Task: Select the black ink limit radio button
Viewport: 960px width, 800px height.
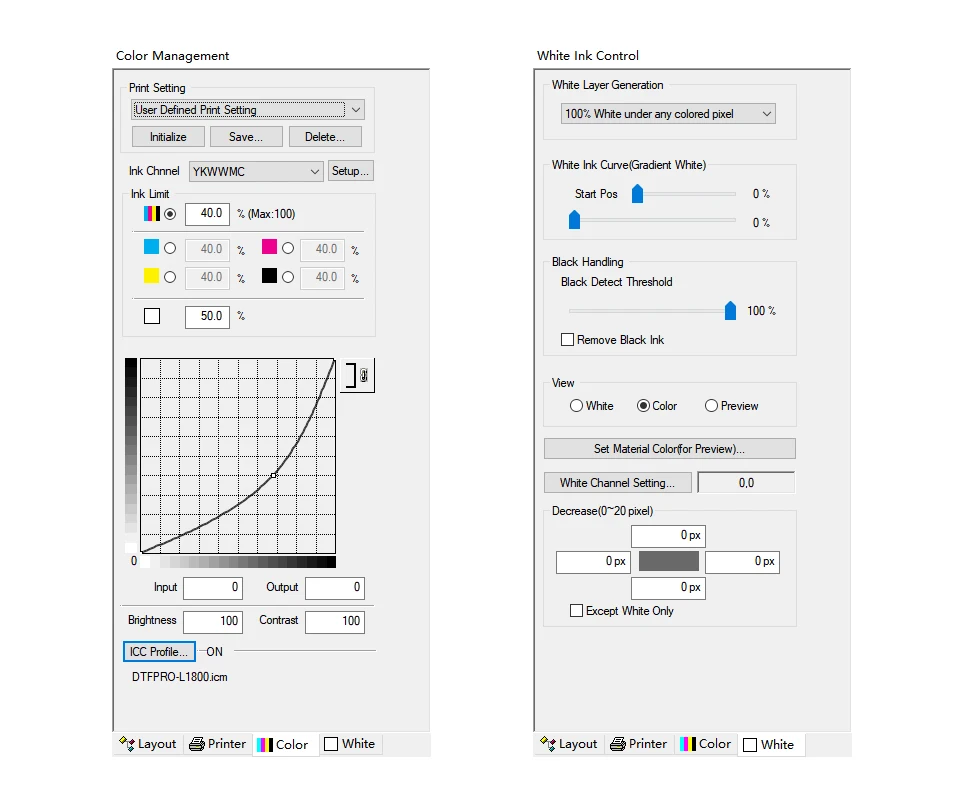Action: [x=288, y=277]
